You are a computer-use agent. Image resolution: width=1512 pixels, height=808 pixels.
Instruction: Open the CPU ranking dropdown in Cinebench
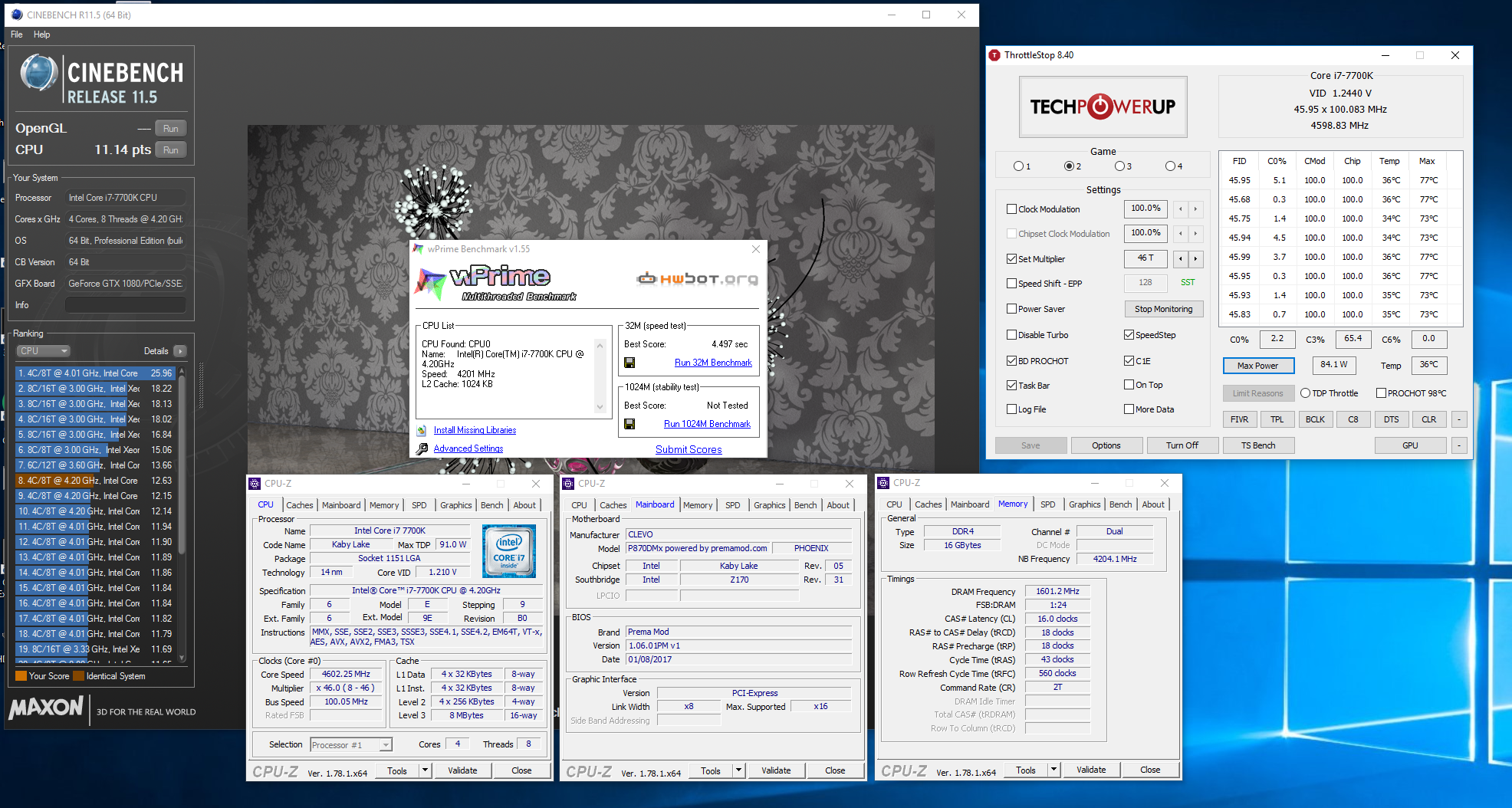coord(44,351)
